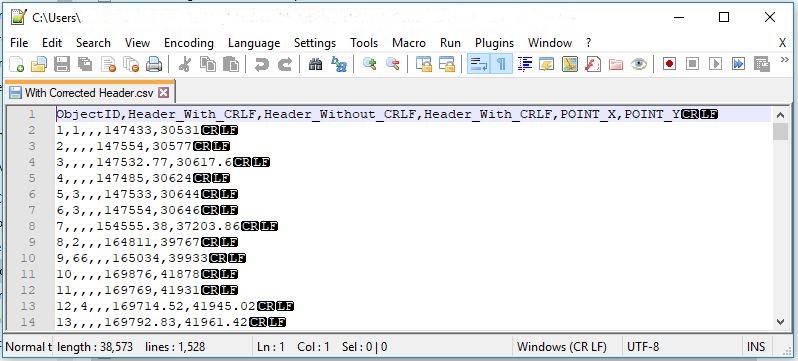The image size is (798, 361).
Task: Print the document using printer icon
Action: [154, 64]
